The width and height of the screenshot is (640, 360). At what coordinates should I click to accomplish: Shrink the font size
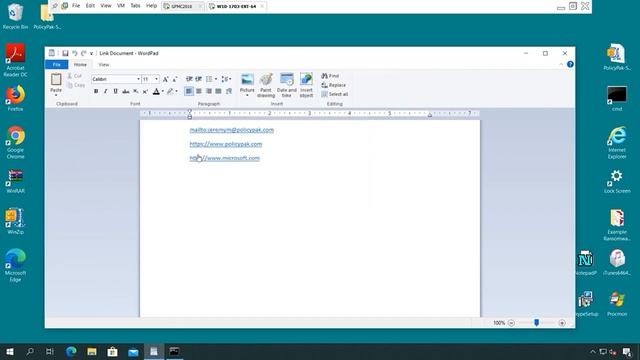tap(175, 79)
